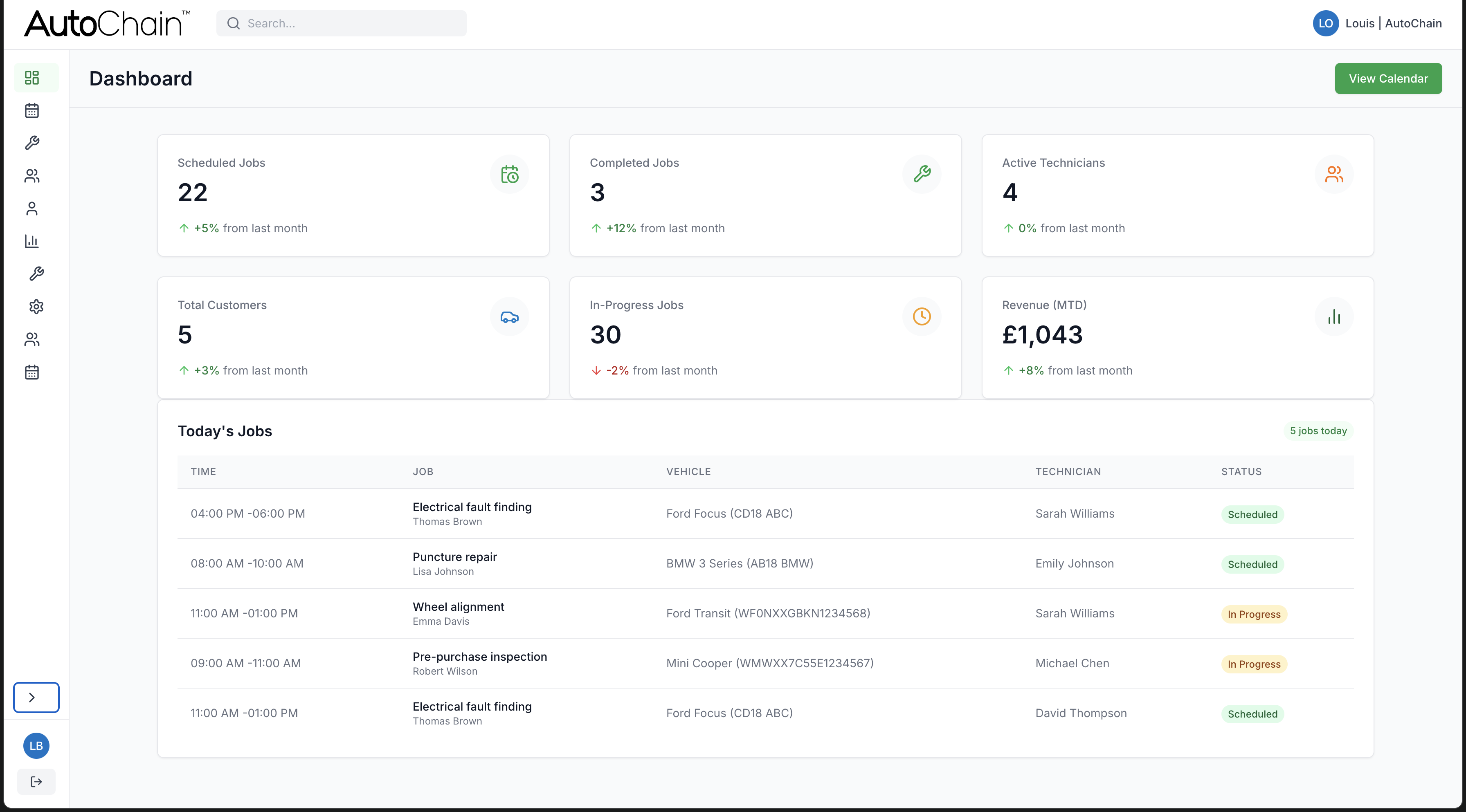Viewport: 1466px width, 812px height.
Task: Open the single-person customers icon in the sidebar
Action: (32, 208)
